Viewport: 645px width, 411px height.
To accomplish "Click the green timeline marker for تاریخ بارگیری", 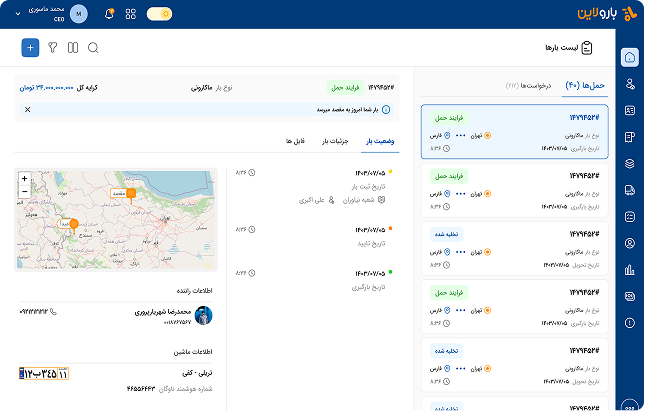I will [390, 272].
